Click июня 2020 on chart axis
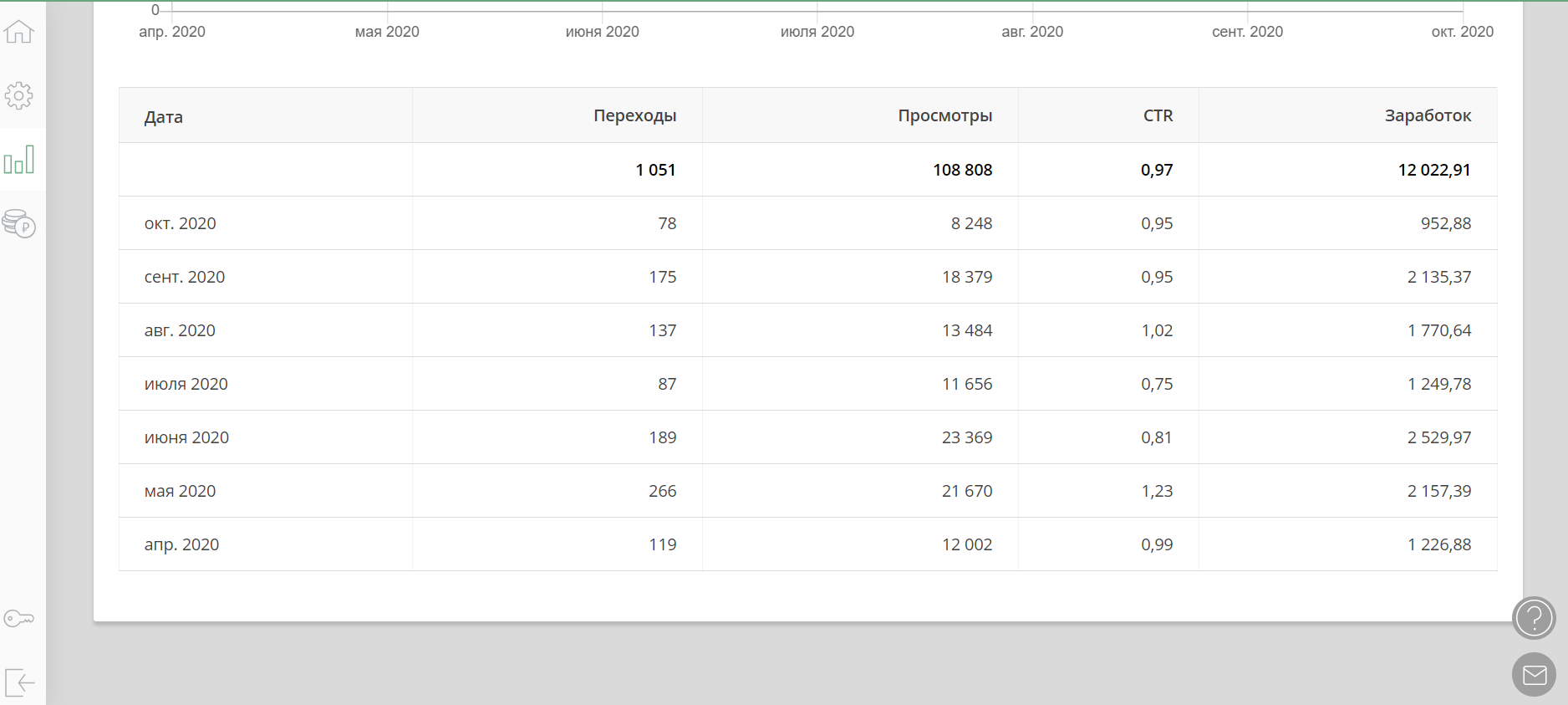 pyautogui.click(x=602, y=32)
